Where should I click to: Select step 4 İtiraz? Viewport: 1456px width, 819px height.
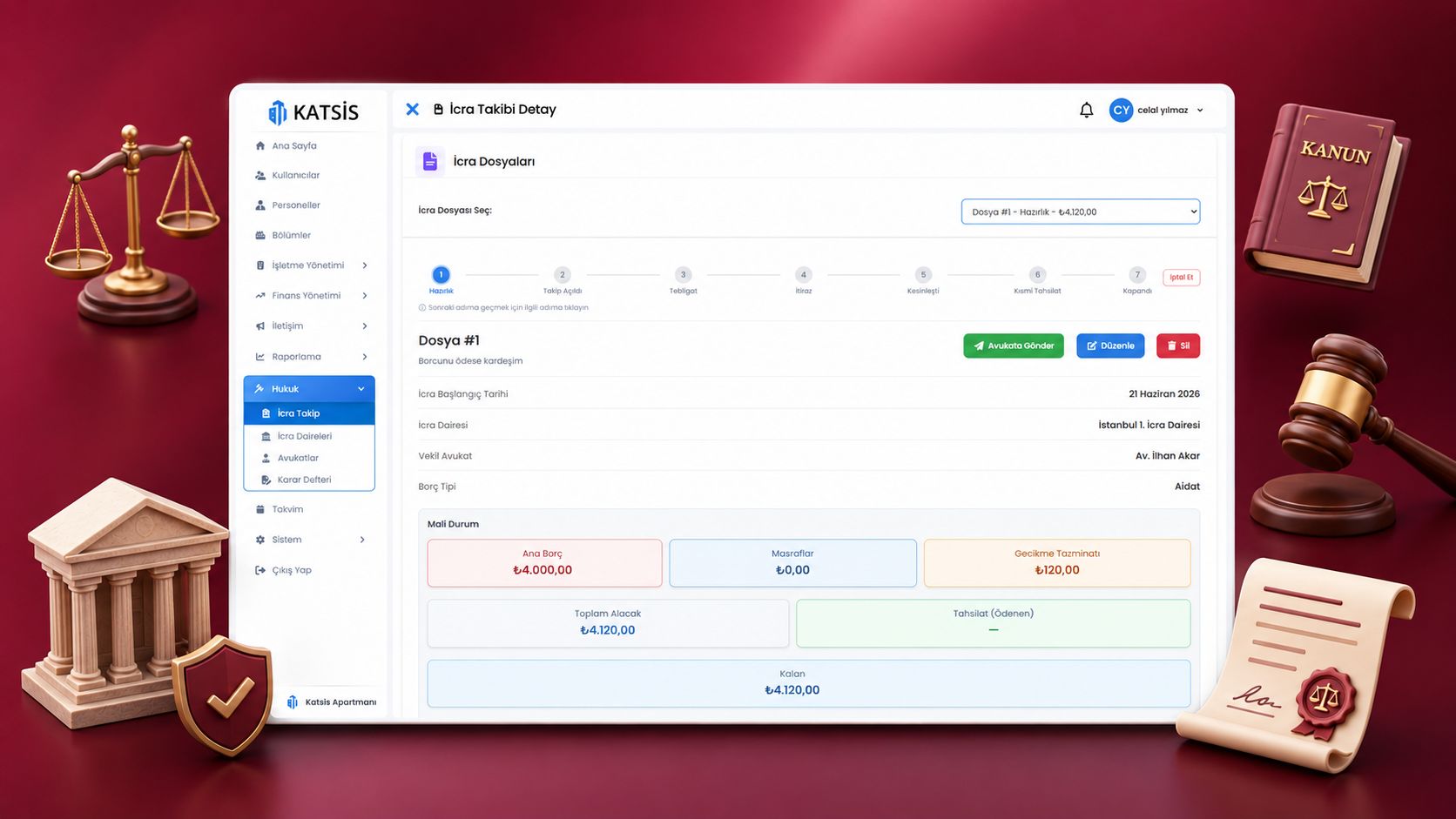tap(804, 275)
